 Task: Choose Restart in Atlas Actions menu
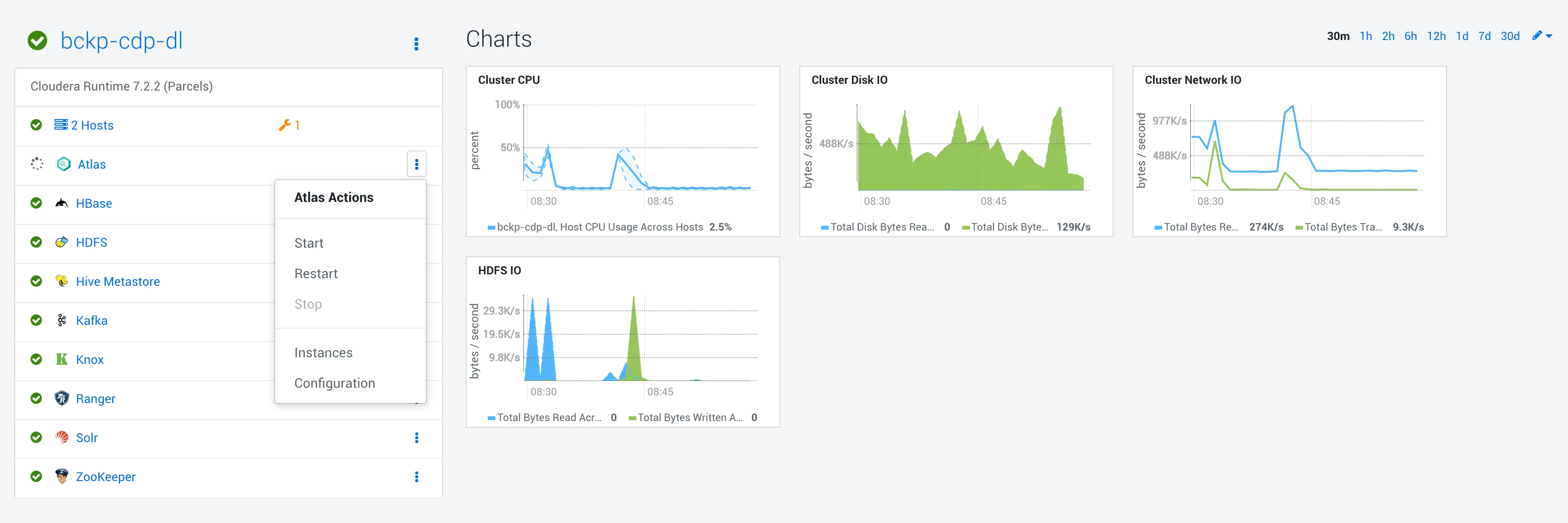click(315, 273)
